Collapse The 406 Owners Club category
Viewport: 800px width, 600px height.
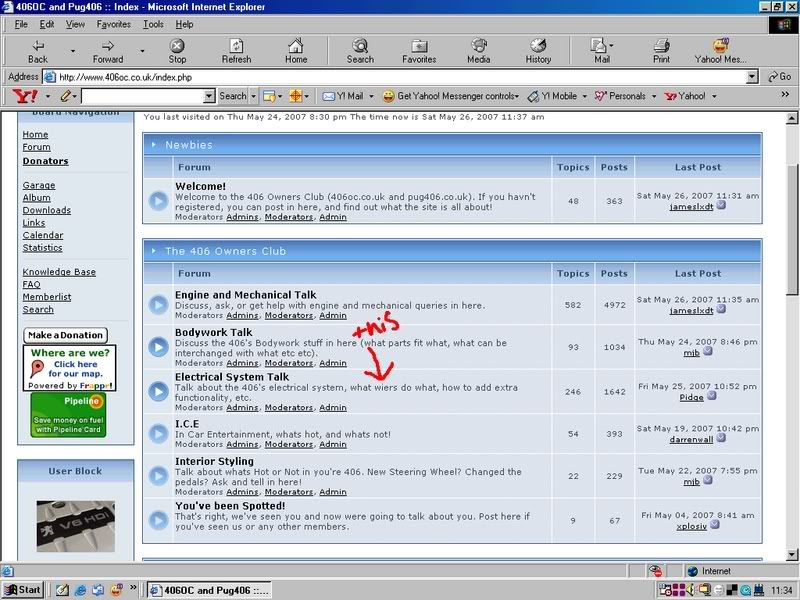[x=154, y=251]
